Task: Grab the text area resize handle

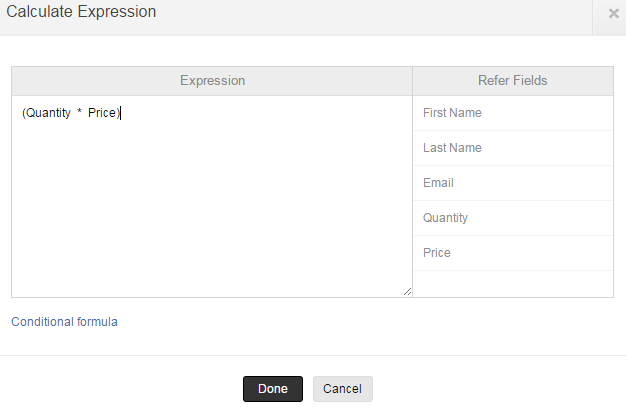Action: click(x=407, y=292)
